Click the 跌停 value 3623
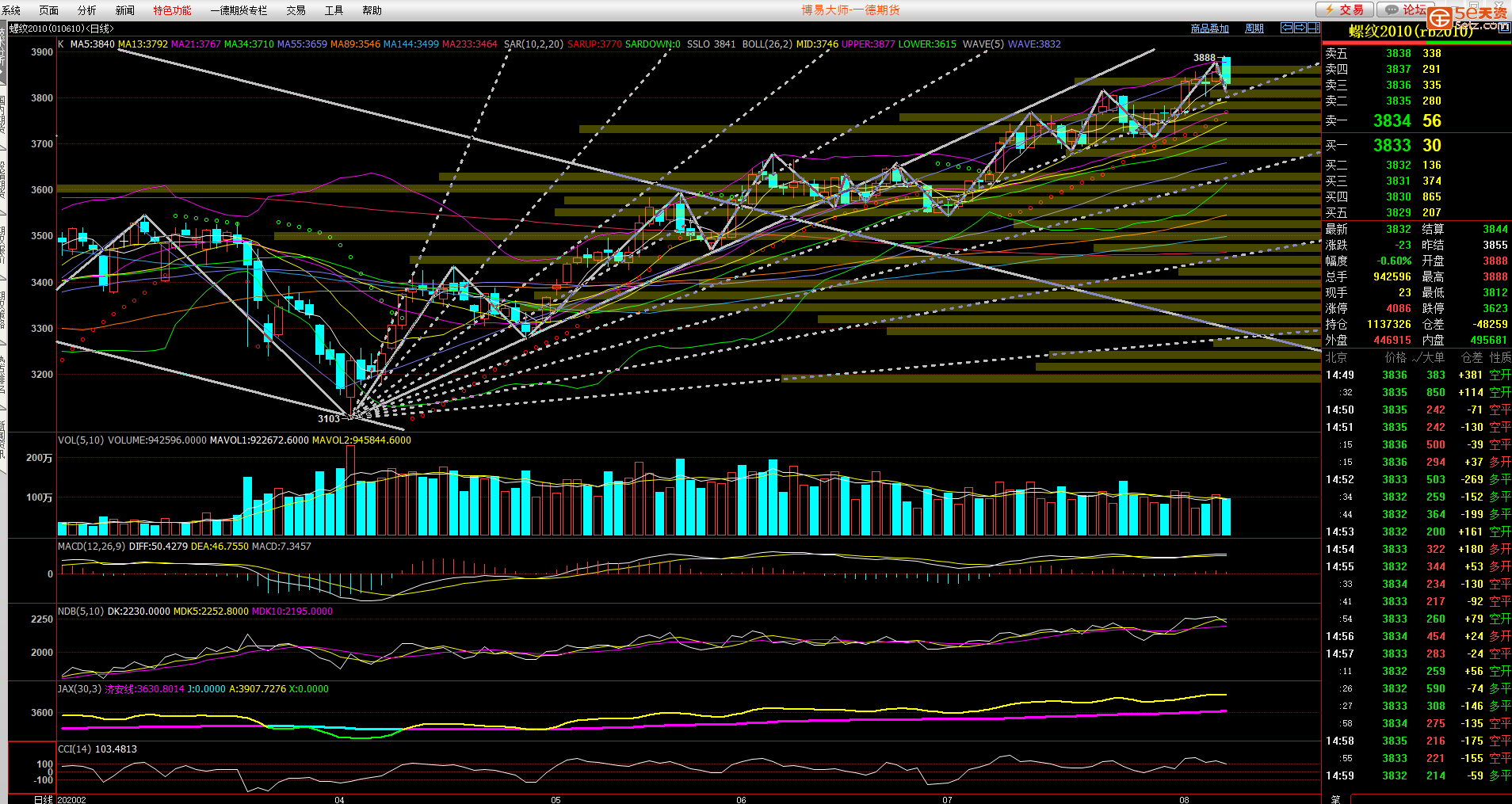1512x804 pixels. click(1495, 309)
